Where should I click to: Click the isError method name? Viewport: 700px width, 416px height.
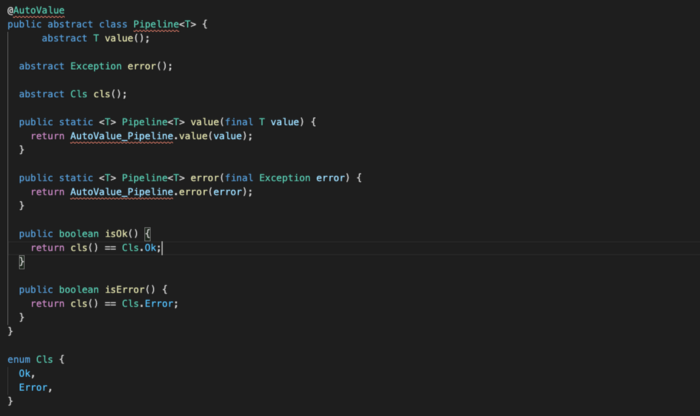pos(128,289)
